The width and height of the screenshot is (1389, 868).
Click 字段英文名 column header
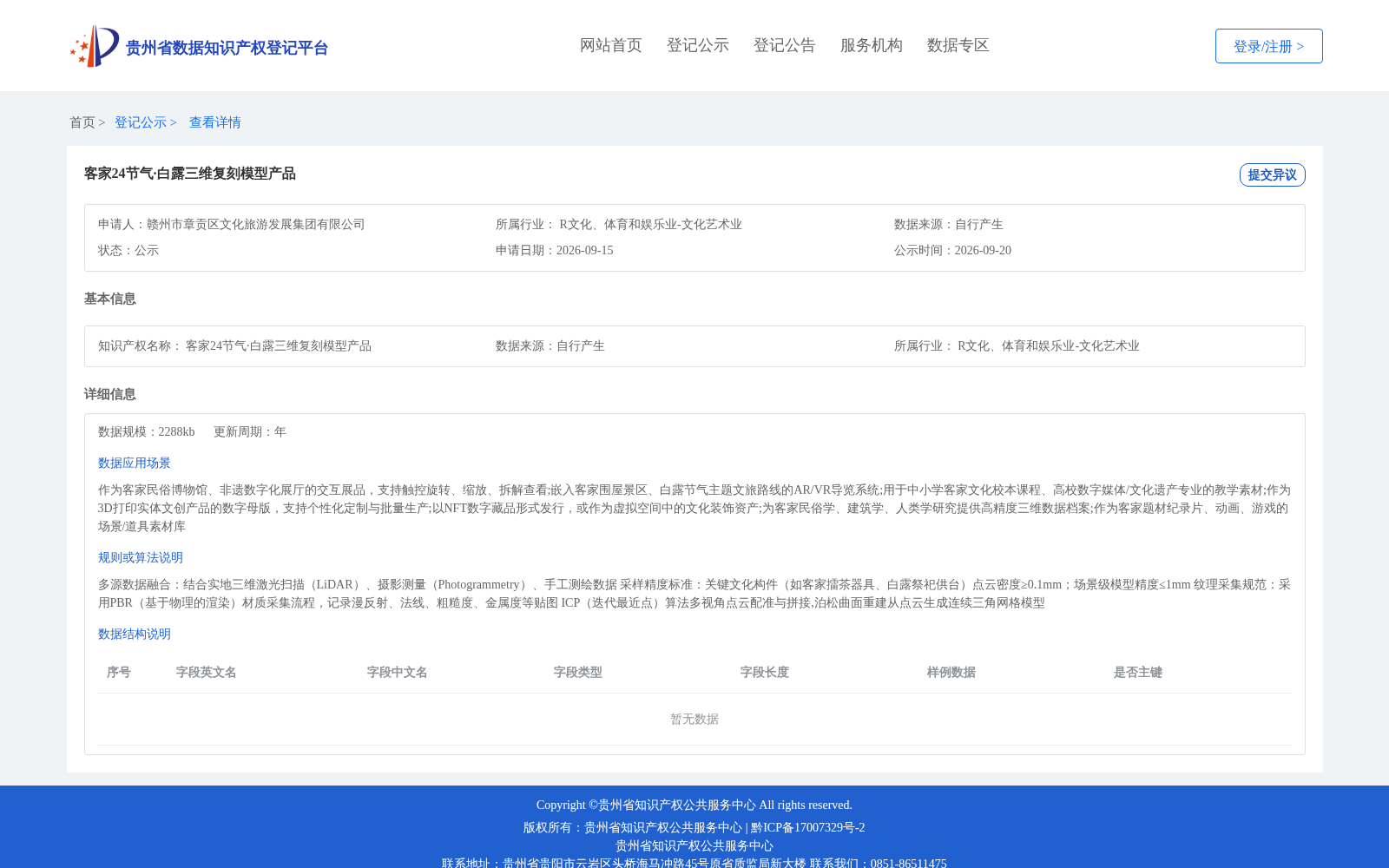[x=207, y=673]
